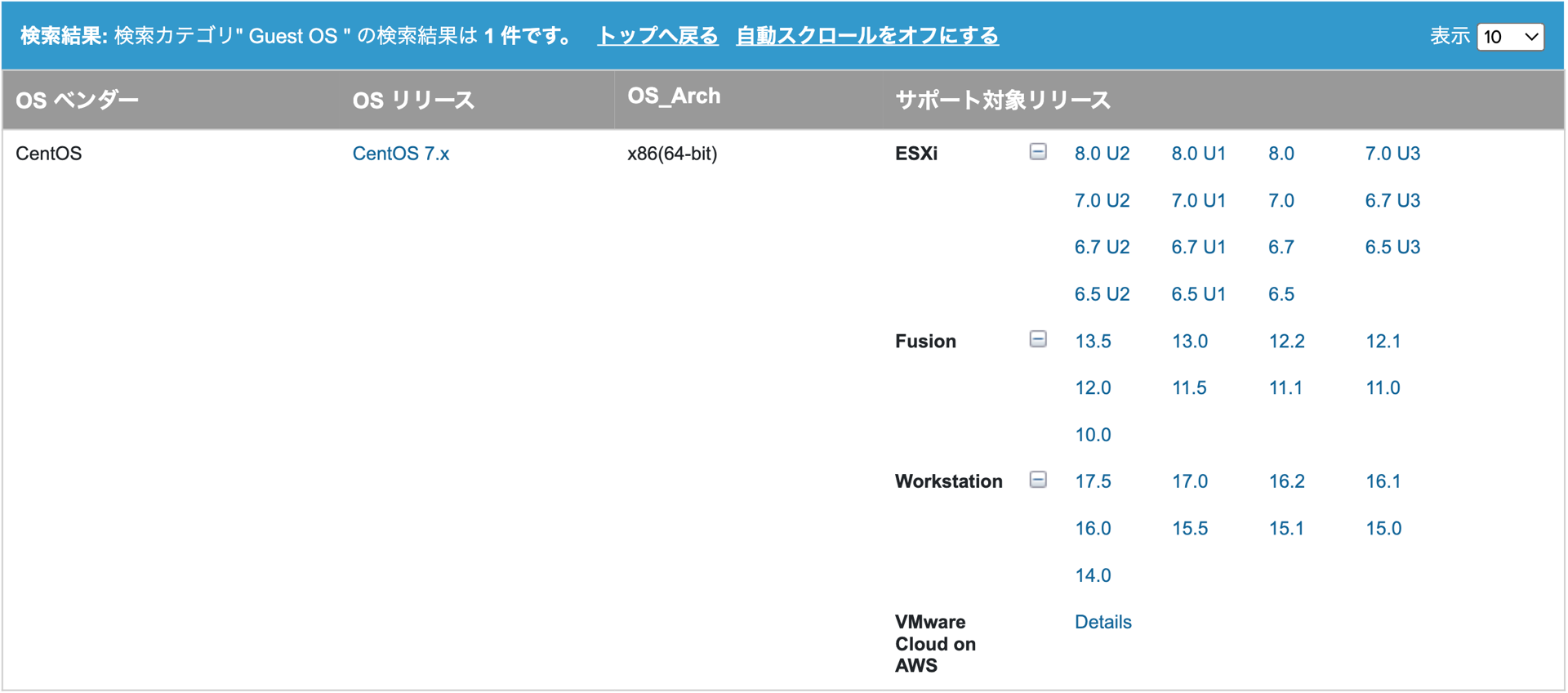Open ESXi 7.0 U3 release link
This screenshot has width=1568, height=693.
(x=1392, y=154)
